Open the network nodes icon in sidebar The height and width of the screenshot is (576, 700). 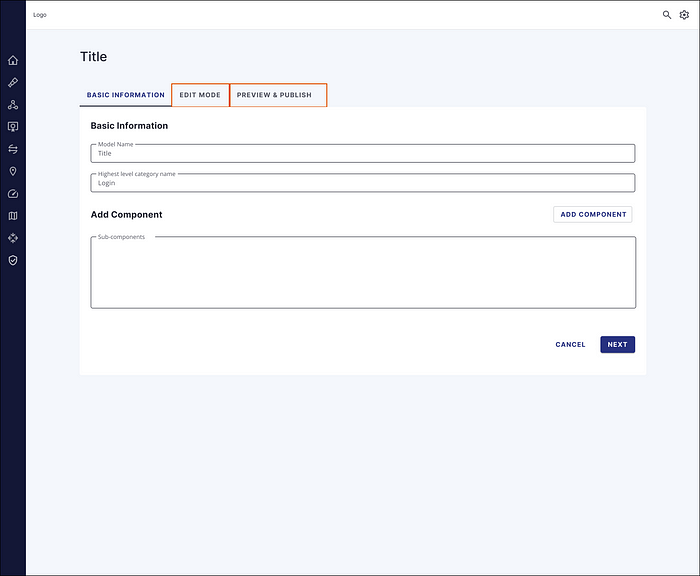pos(13,105)
